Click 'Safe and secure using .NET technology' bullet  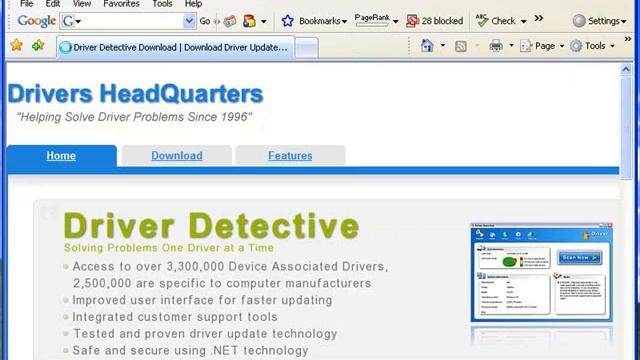coord(190,350)
